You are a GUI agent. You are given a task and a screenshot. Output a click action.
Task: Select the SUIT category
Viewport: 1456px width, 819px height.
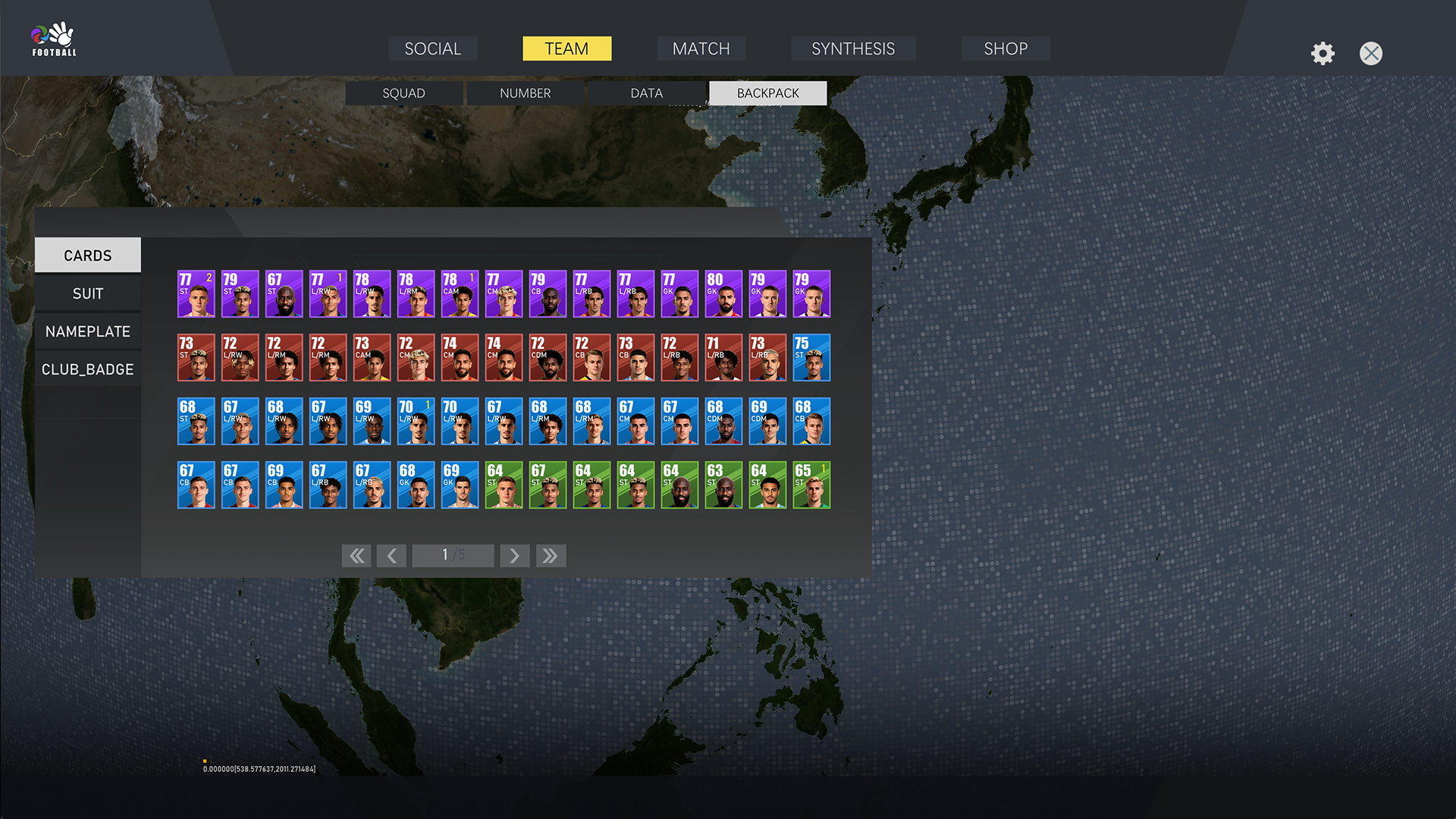point(88,293)
